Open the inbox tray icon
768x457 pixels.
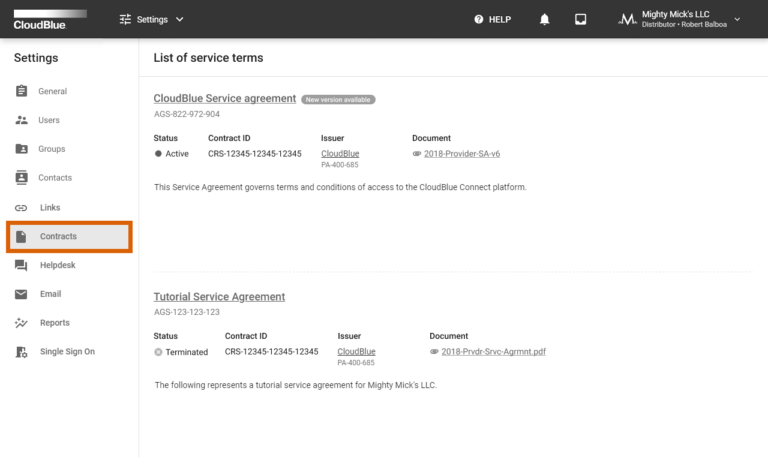tap(580, 19)
